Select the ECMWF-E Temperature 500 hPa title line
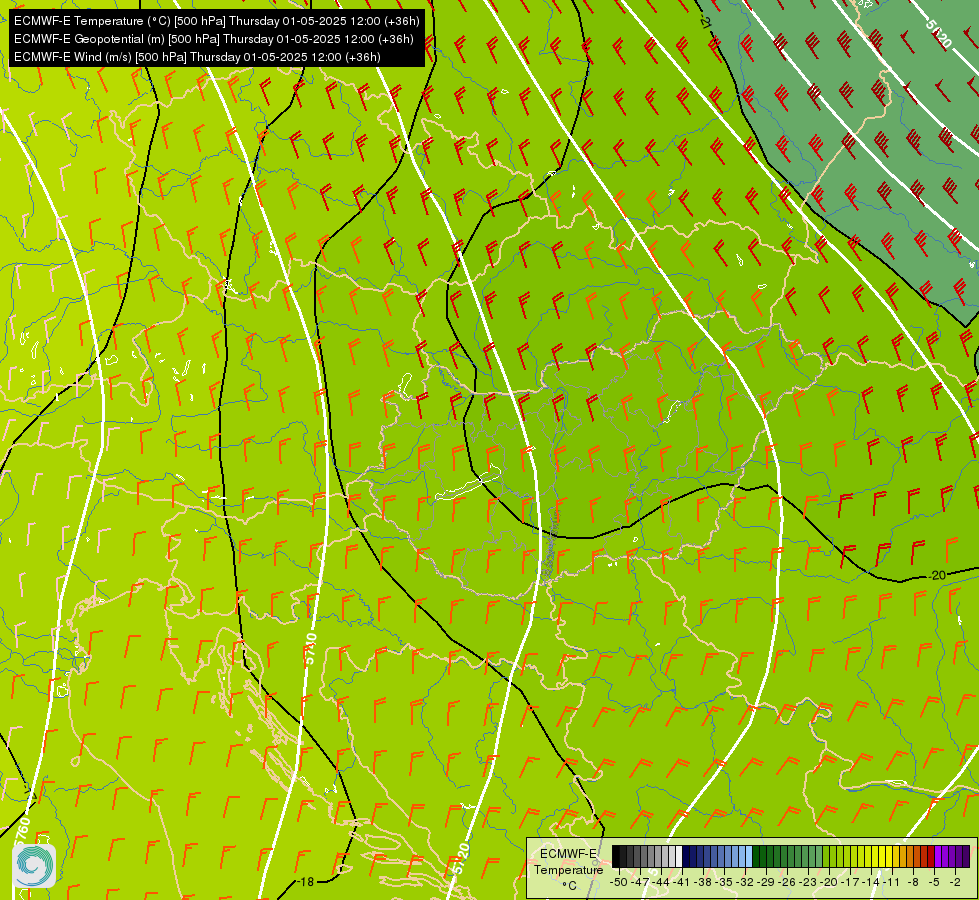979x900 pixels. 217,21
